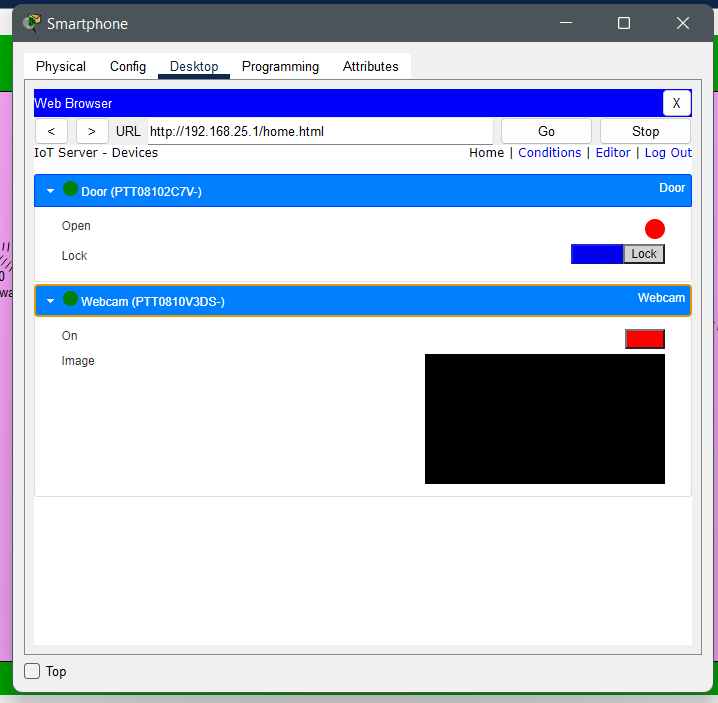Click the Door type label at right

click(672, 188)
